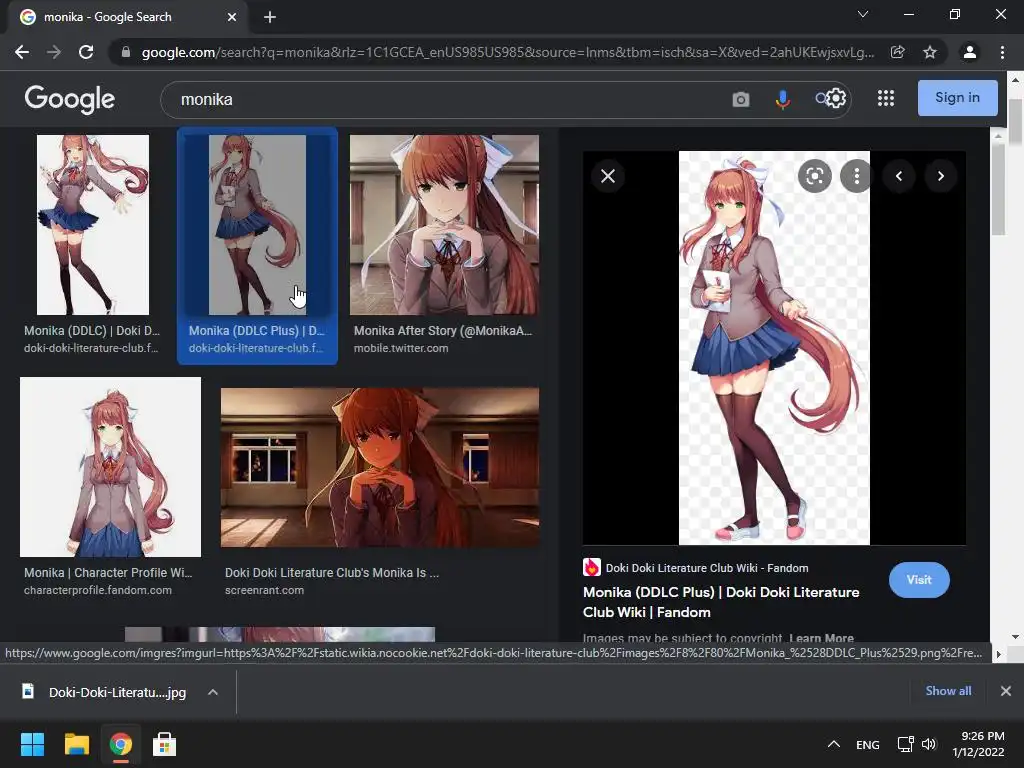Select the Monika (DDLC Plus) thumbnail
This screenshot has width=1024, height=768.
point(257,225)
